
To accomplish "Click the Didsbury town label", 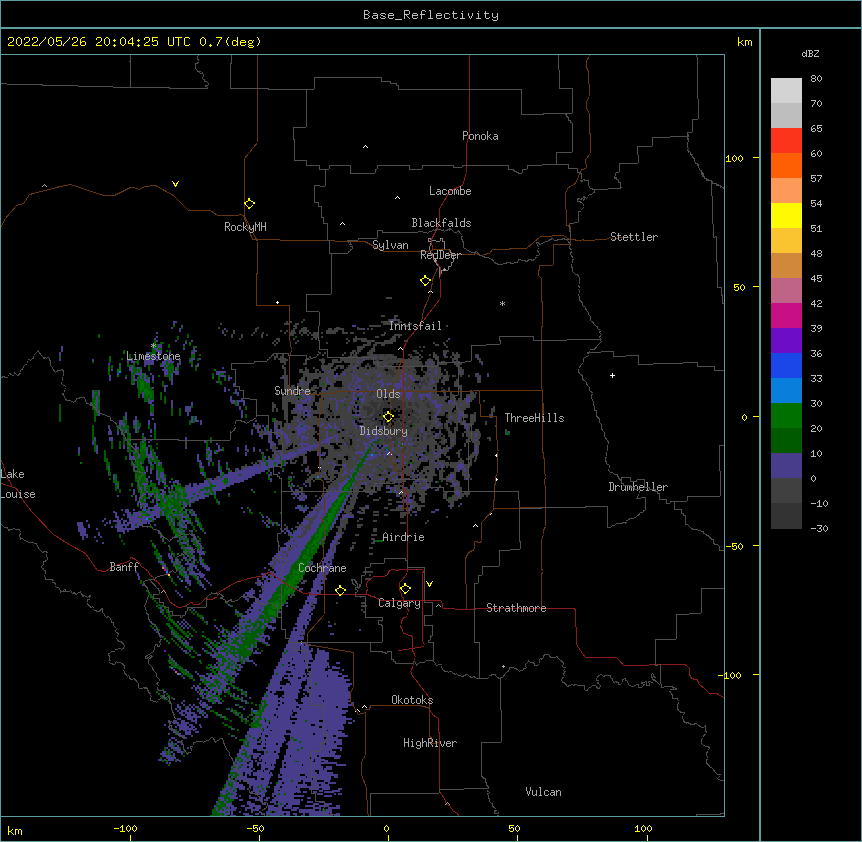I will pyautogui.click(x=384, y=431).
